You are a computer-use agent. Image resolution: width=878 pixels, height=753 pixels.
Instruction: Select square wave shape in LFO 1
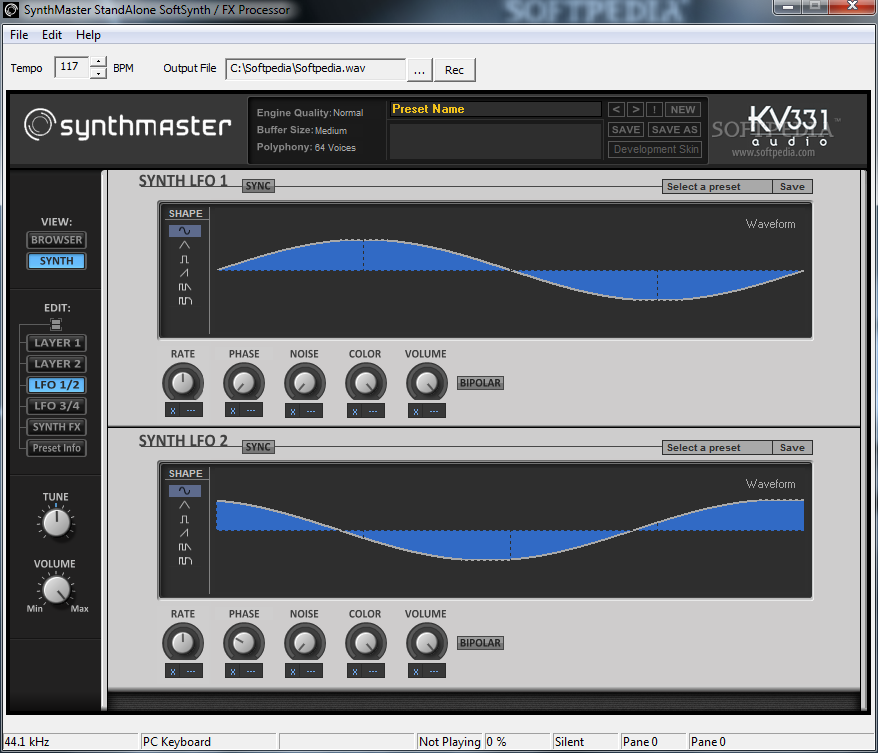(185, 259)
